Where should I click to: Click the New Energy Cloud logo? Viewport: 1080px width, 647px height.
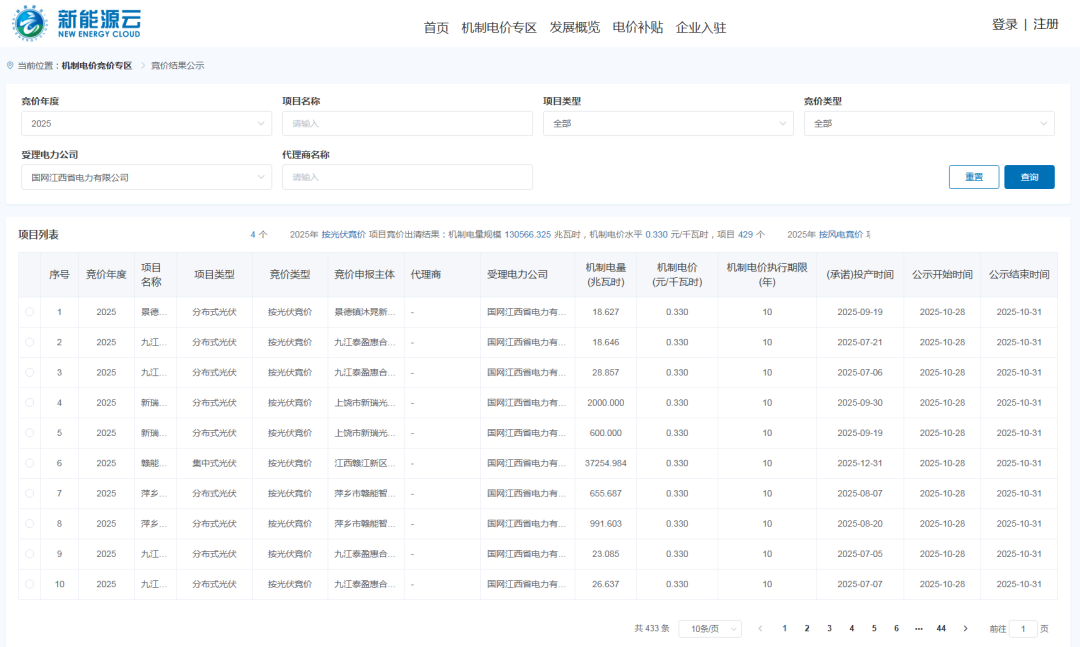[x=75, y=24]
